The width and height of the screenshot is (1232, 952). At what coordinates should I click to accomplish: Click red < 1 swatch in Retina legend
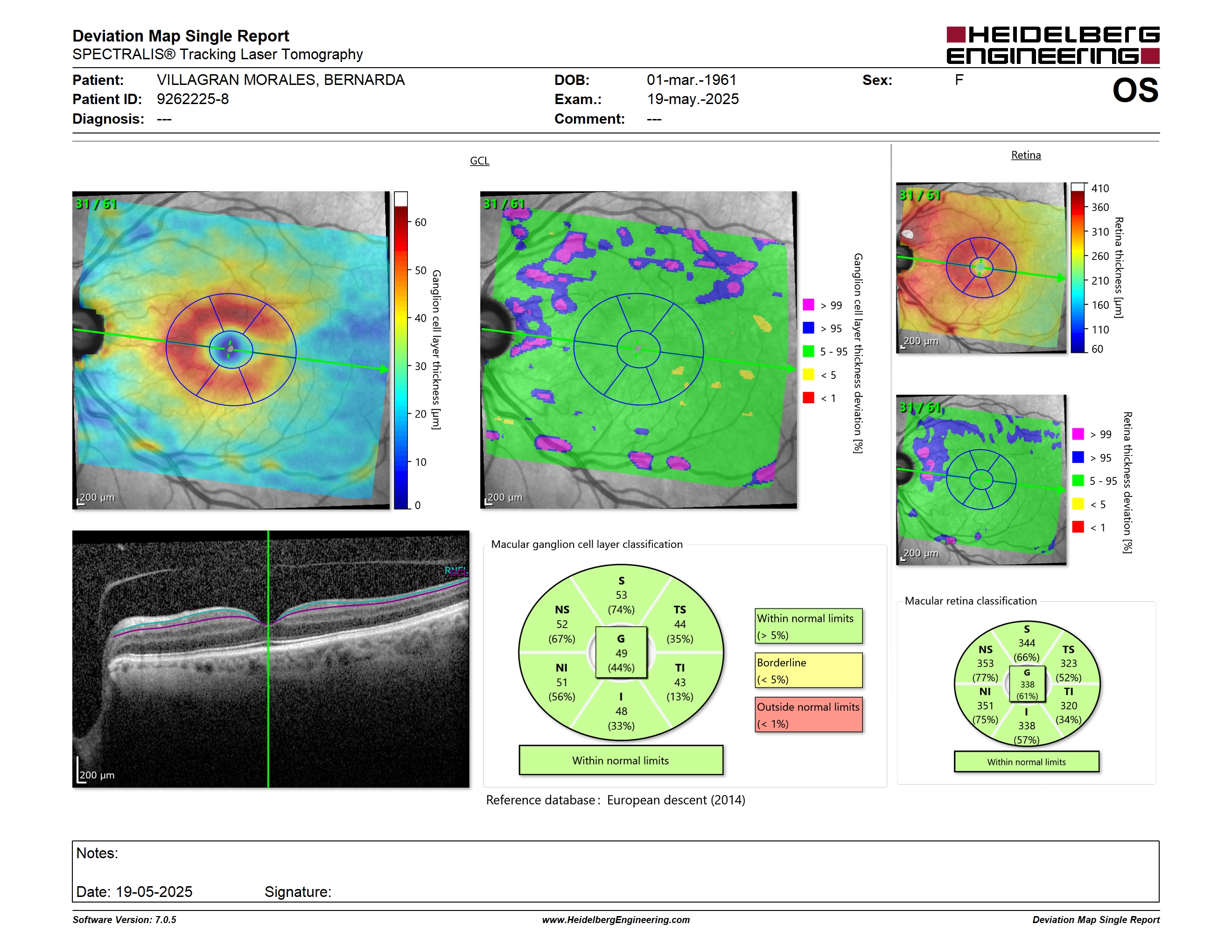[x=1078, y=527]
